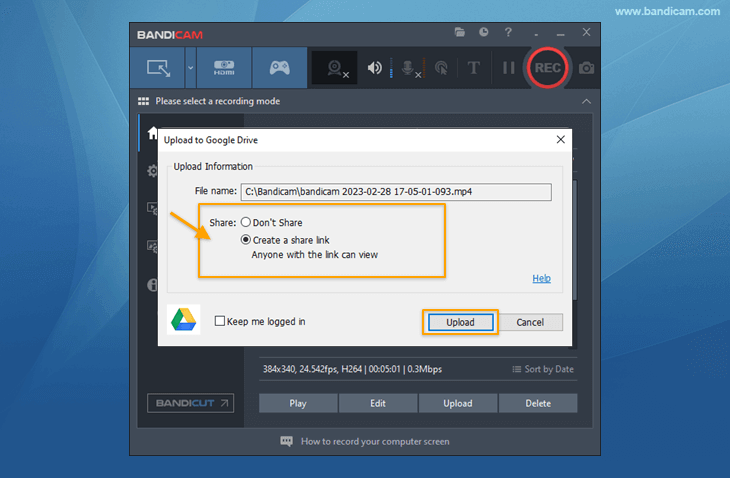The height and width of the screenshot is (478, 730).
Task: Click the pause recording icon
Action: pos(508,68)
